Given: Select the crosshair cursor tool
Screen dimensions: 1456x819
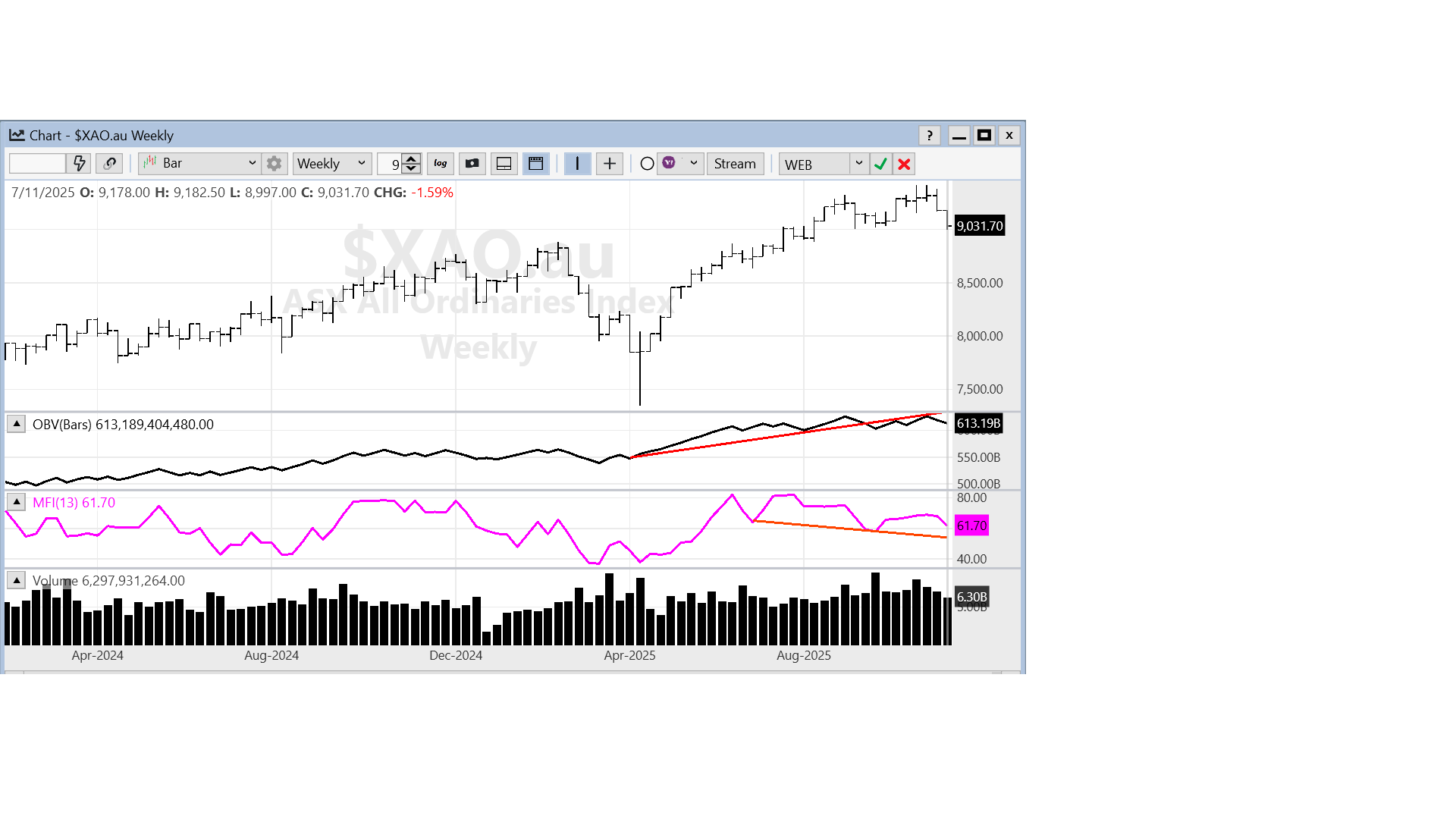Looking at the screenshot, I should pos(610,164).
